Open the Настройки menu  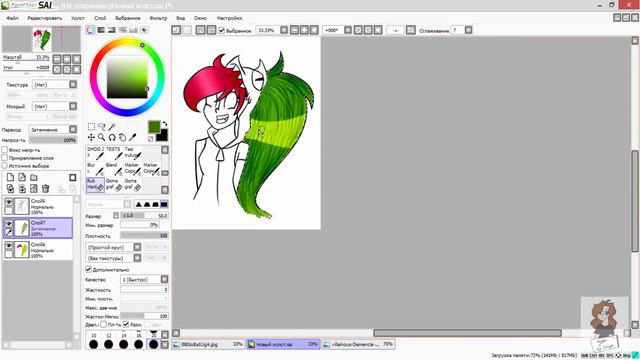[229, 18]
